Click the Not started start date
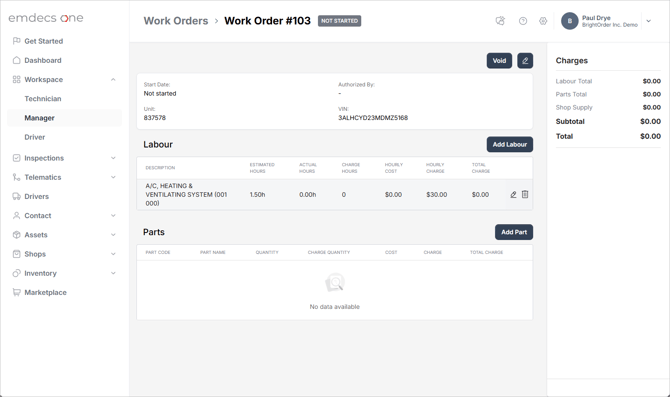The height and width of the screenshot is (397, 670). (160, 94)
